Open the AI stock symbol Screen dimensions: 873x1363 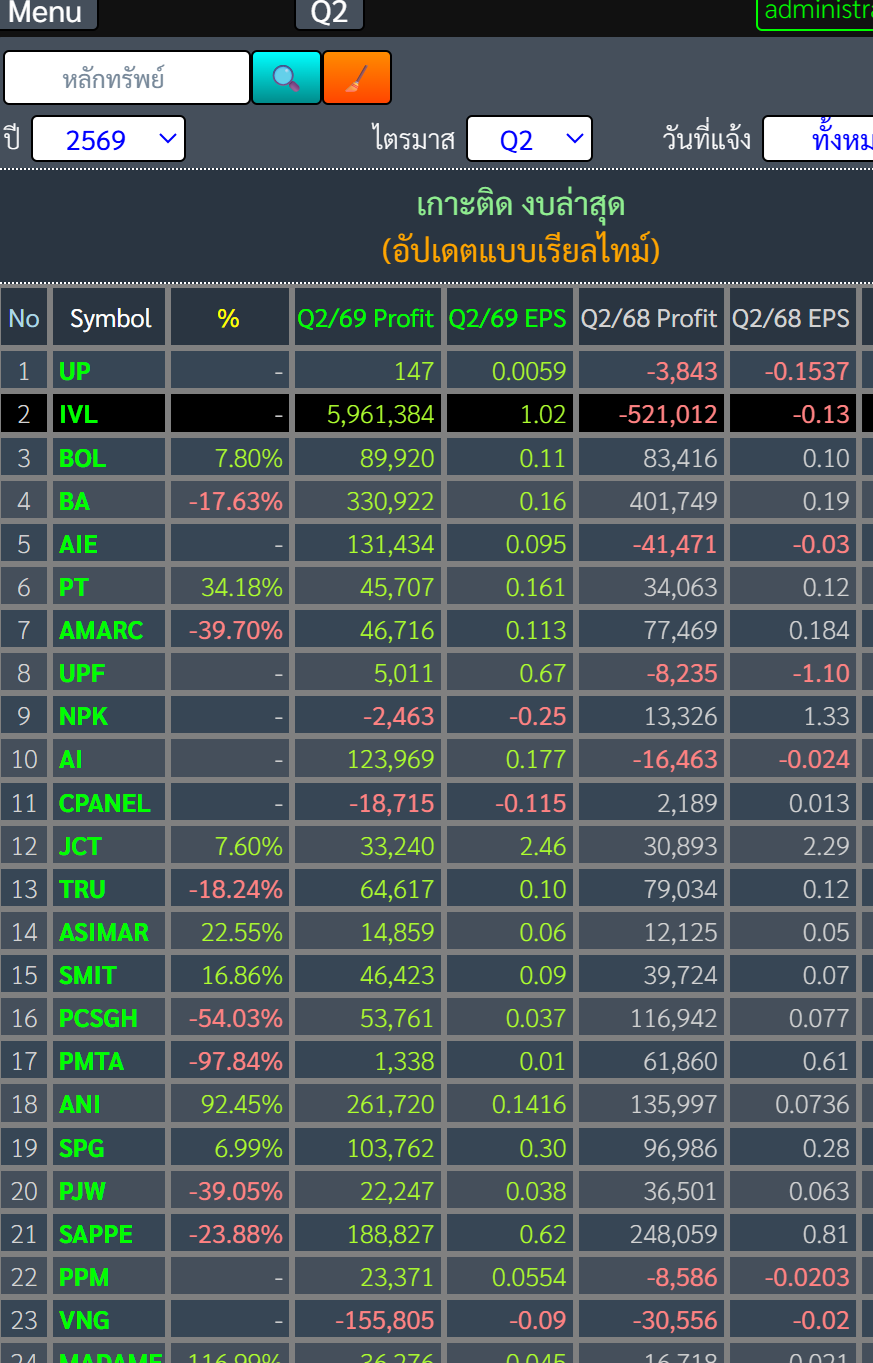[x=70, y=759]
